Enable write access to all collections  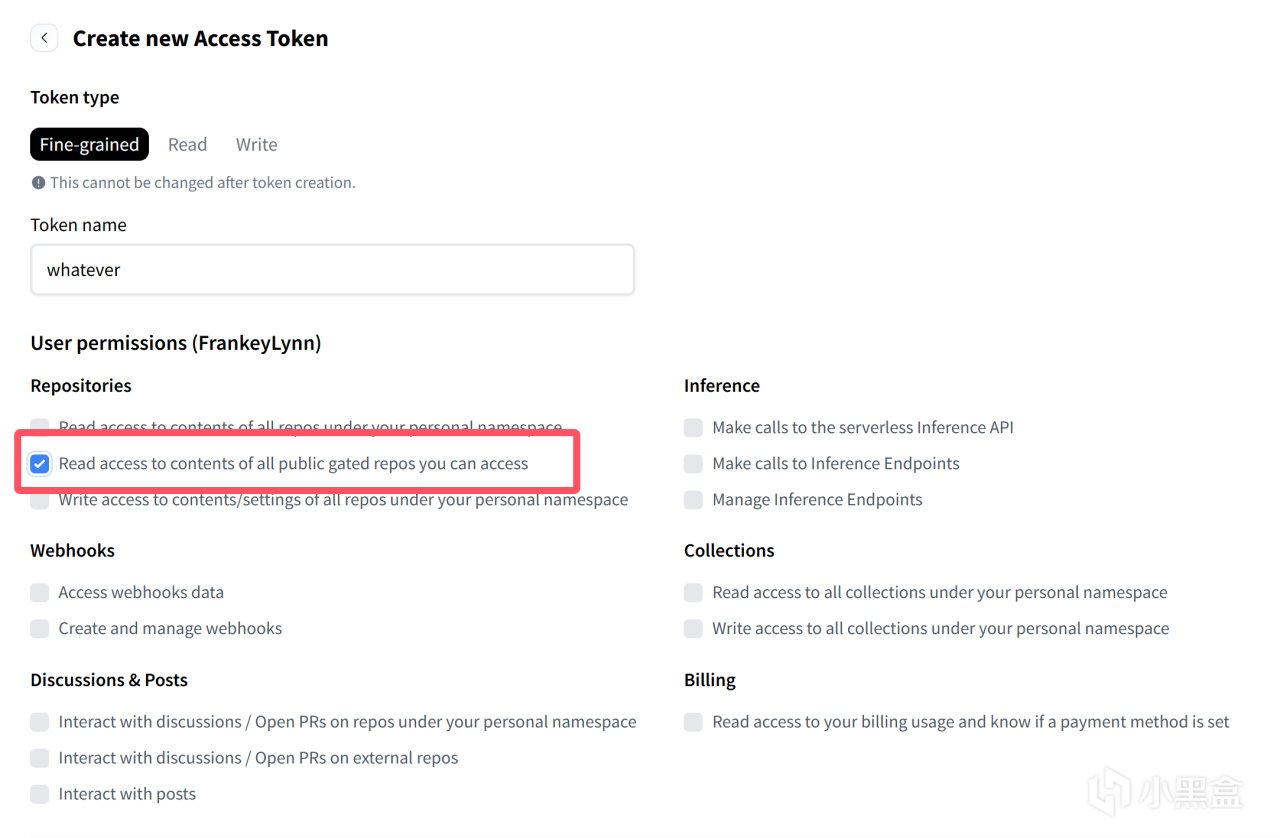tap(693, 629)
